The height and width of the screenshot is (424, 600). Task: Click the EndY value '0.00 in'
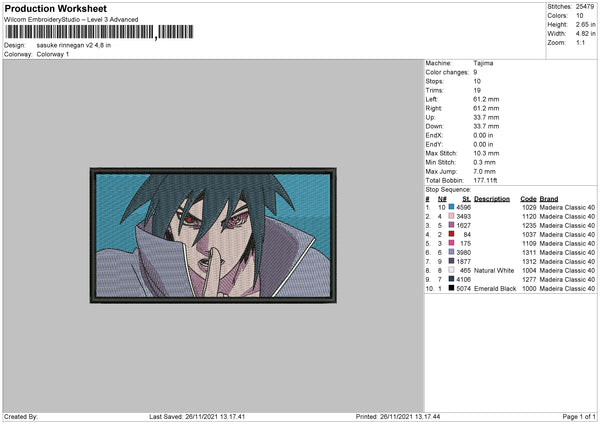[x=483, y=145]
